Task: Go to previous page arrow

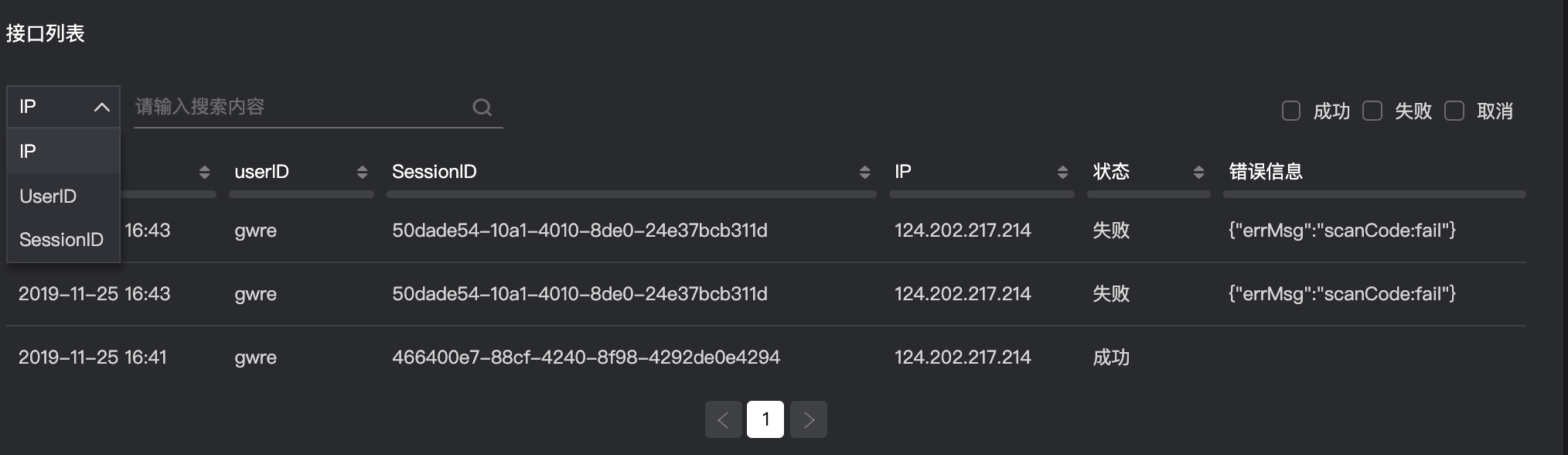Action: [x=724, y=419]
